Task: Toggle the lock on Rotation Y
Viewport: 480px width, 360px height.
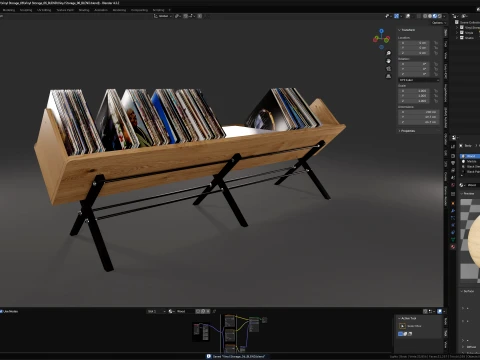Action: [x=436, y=69]
